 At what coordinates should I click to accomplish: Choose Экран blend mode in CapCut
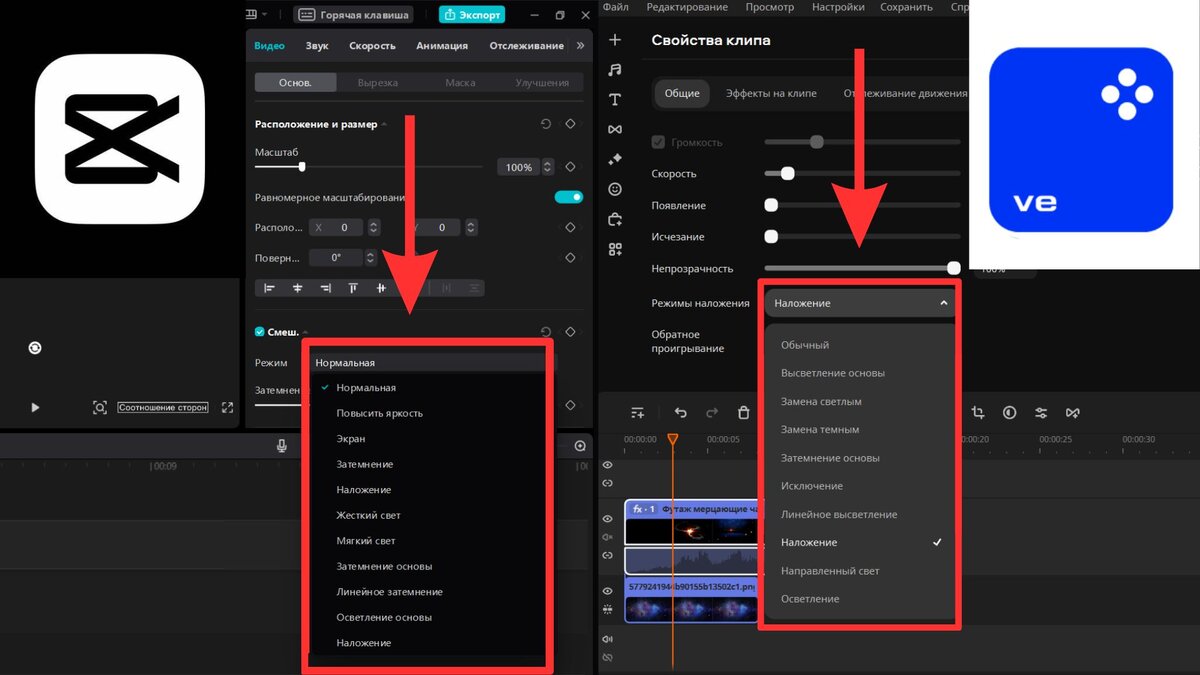tap(351, 439)
